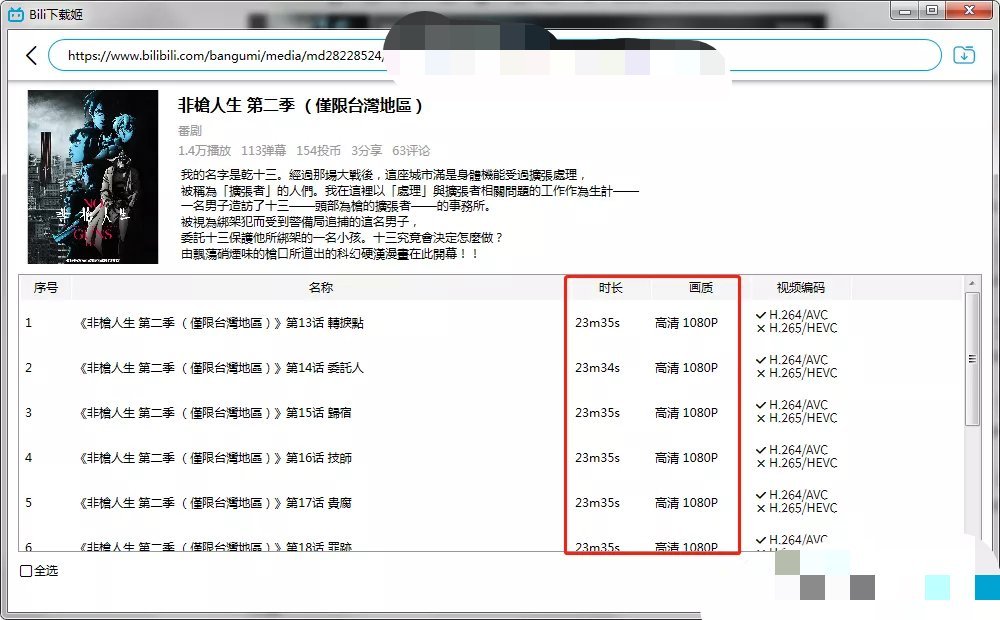Sort by the 时长 column header
The height and width of the screenshot is (620, 1000).
[x=610, y=288]
